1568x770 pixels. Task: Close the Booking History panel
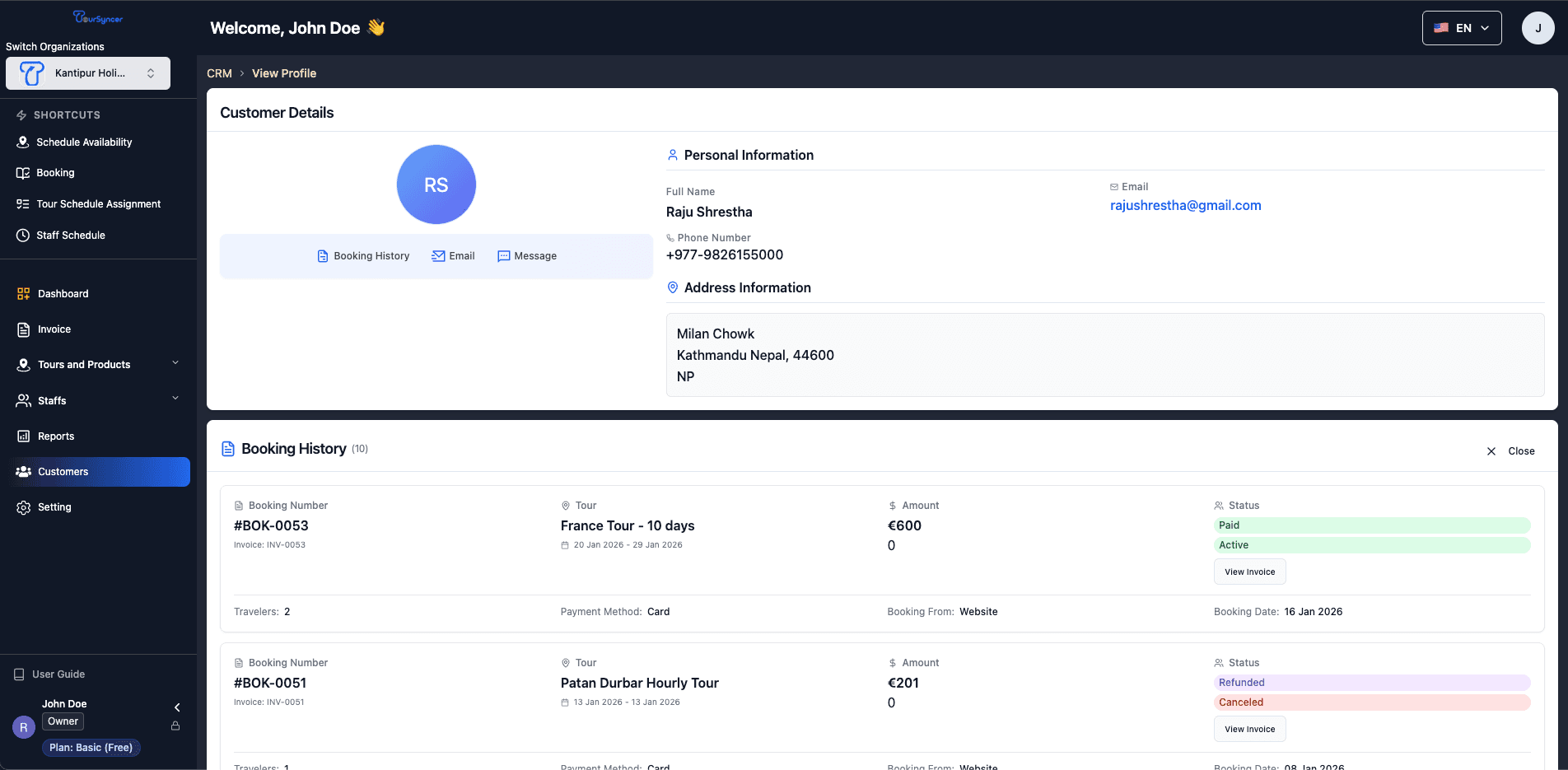click(1511, 451)
